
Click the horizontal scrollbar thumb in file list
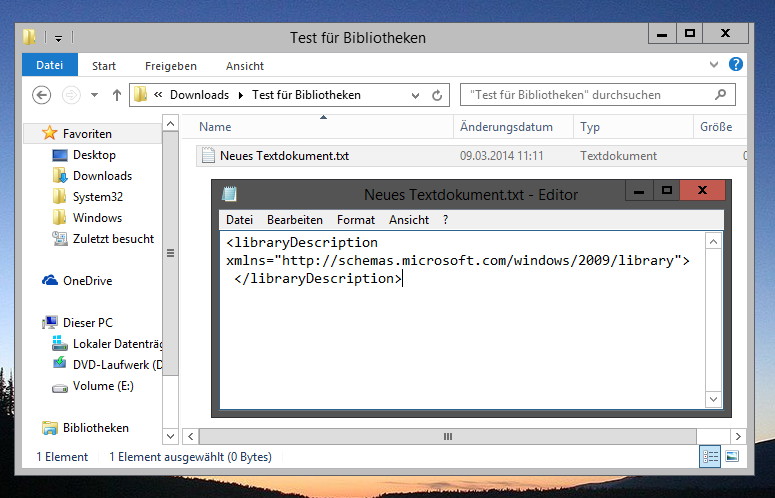[448, 437]
